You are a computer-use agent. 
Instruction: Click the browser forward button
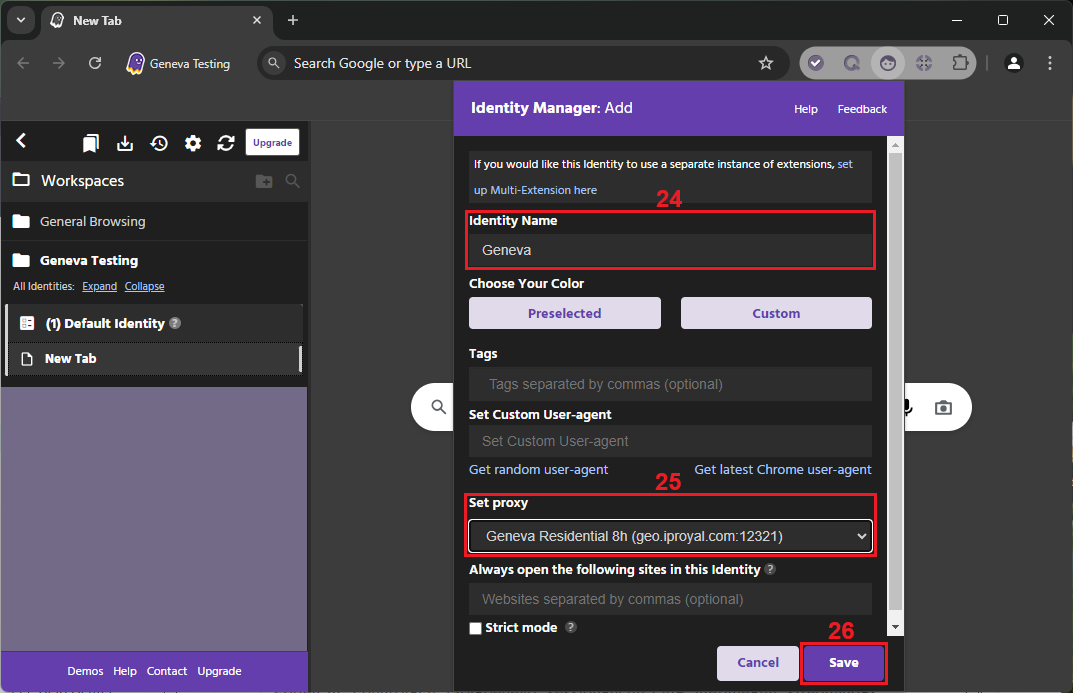point(59,63)
